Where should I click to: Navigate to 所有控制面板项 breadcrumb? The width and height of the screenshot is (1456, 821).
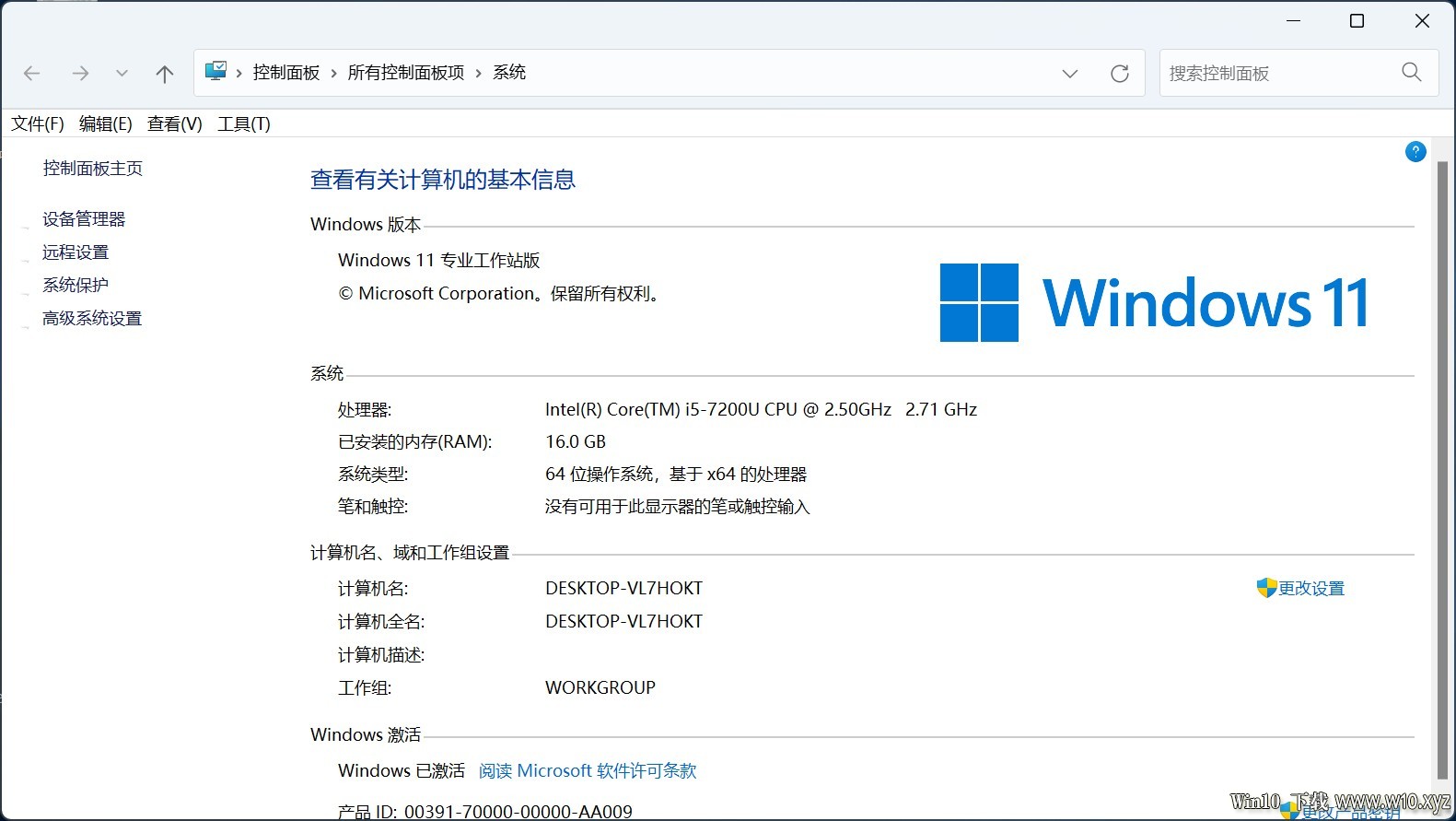406,73
